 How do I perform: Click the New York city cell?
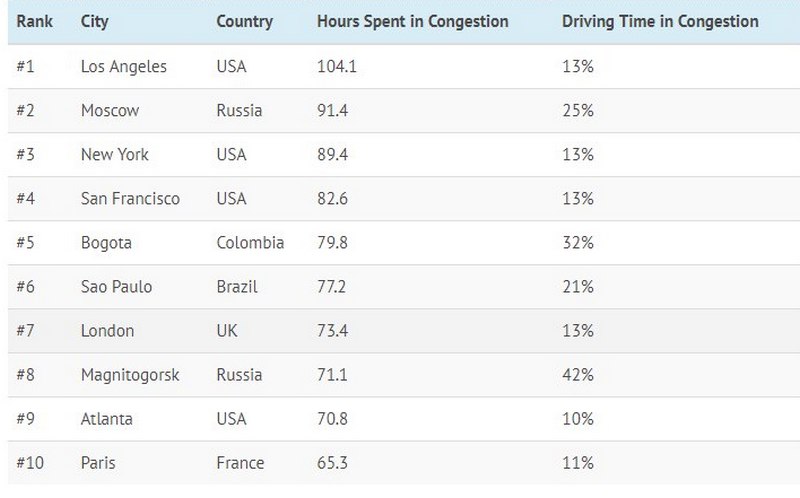click(x=114, y=155)
